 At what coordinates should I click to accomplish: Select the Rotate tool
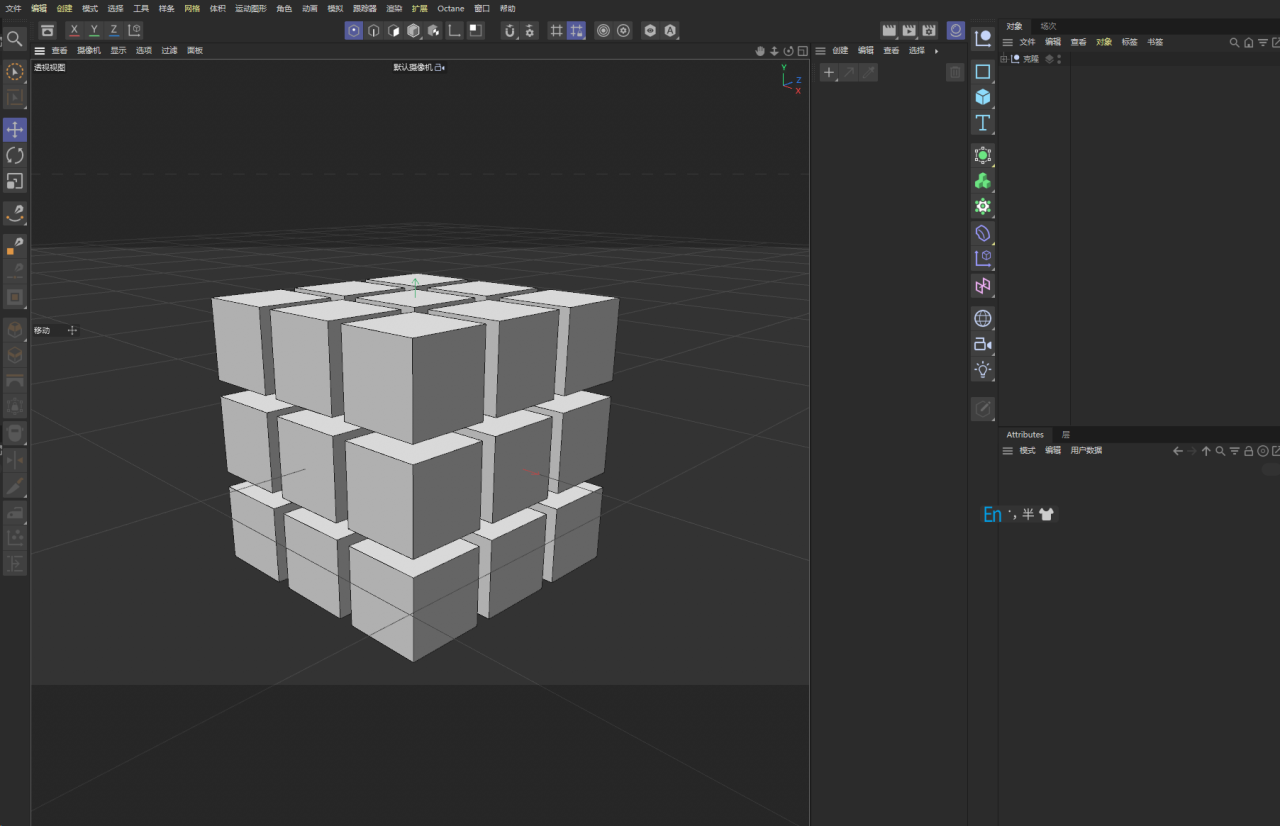click(14, 155)
